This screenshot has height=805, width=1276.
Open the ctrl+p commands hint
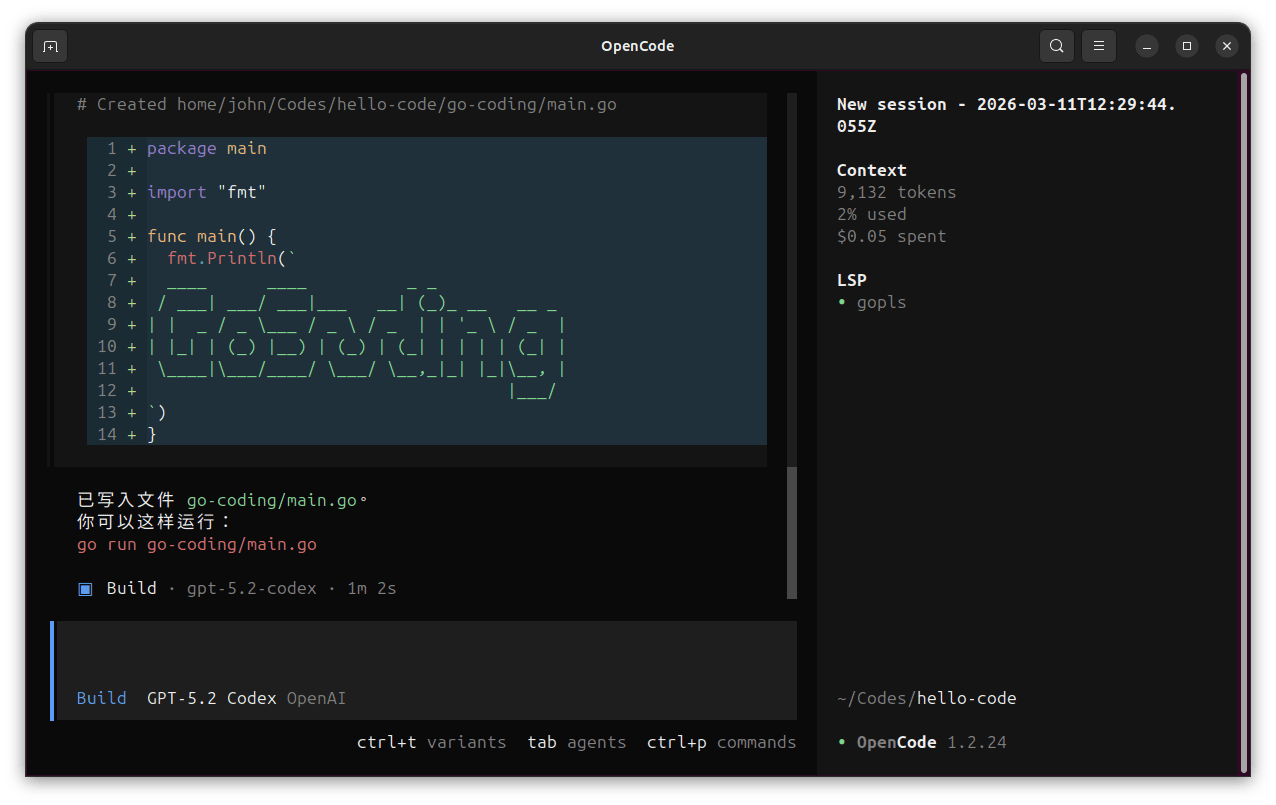[x=721, y=742]
